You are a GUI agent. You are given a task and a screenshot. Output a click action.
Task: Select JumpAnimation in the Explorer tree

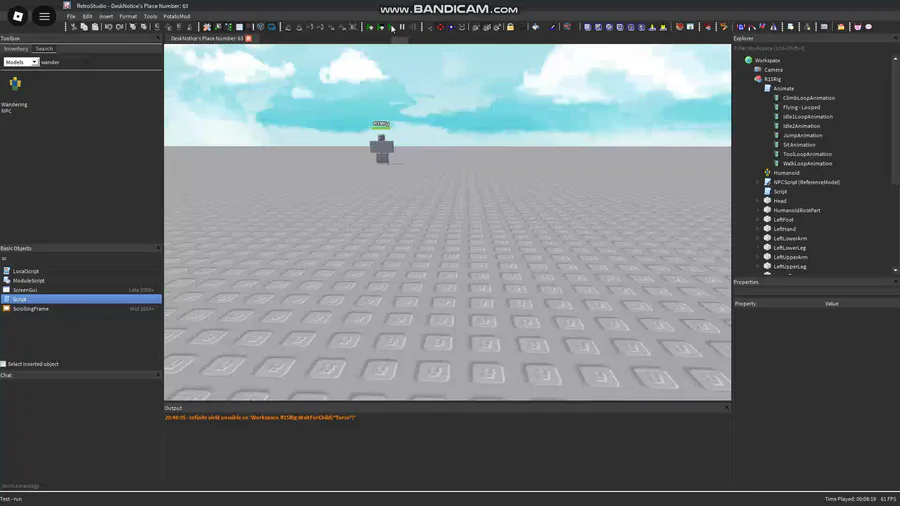[802, 135]
